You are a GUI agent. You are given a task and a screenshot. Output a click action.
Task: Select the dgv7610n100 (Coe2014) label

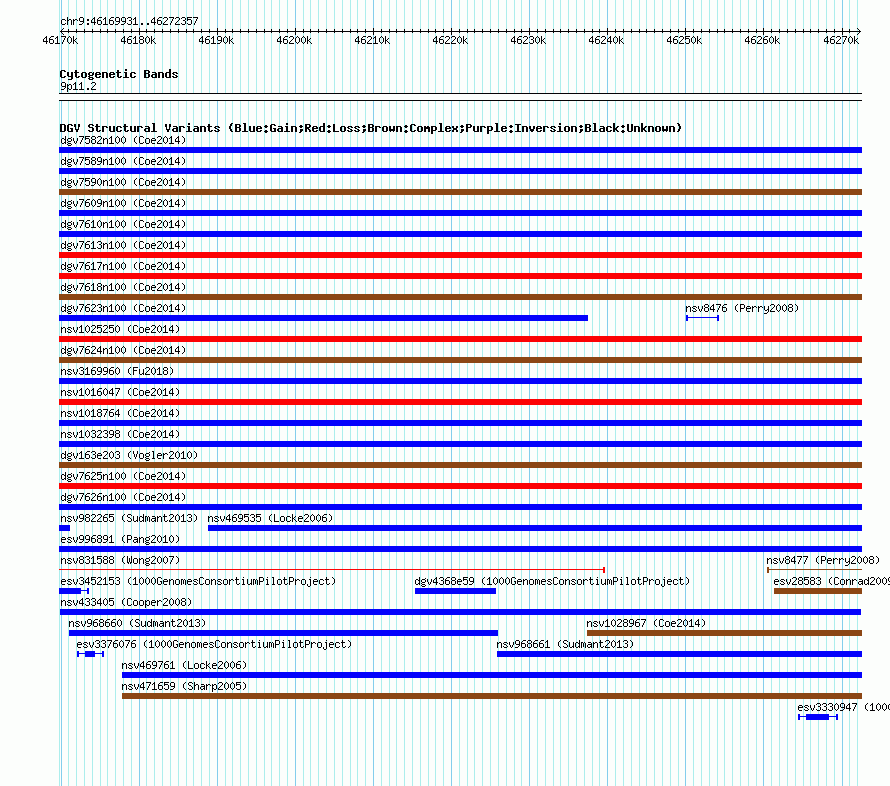[x=123, y=224]
